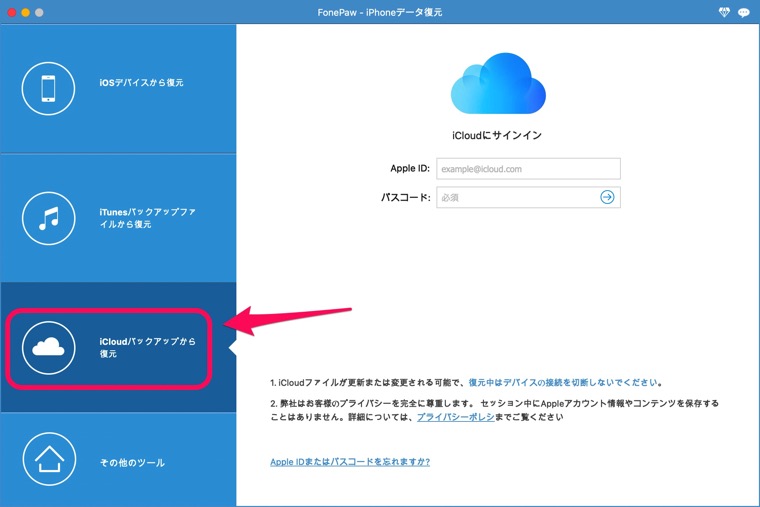
Task: Open Apple IDまたはパスコードを忘れますか link
Action: pos(350,462)
